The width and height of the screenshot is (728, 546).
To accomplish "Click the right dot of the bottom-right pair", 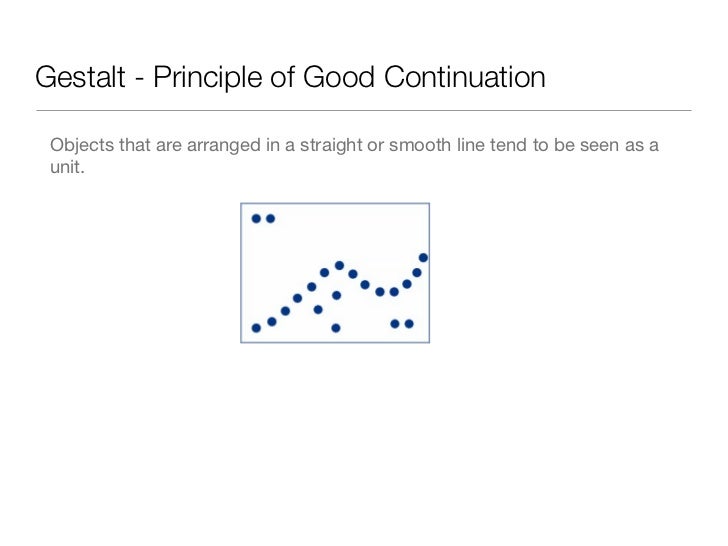I will coord(409,323).
